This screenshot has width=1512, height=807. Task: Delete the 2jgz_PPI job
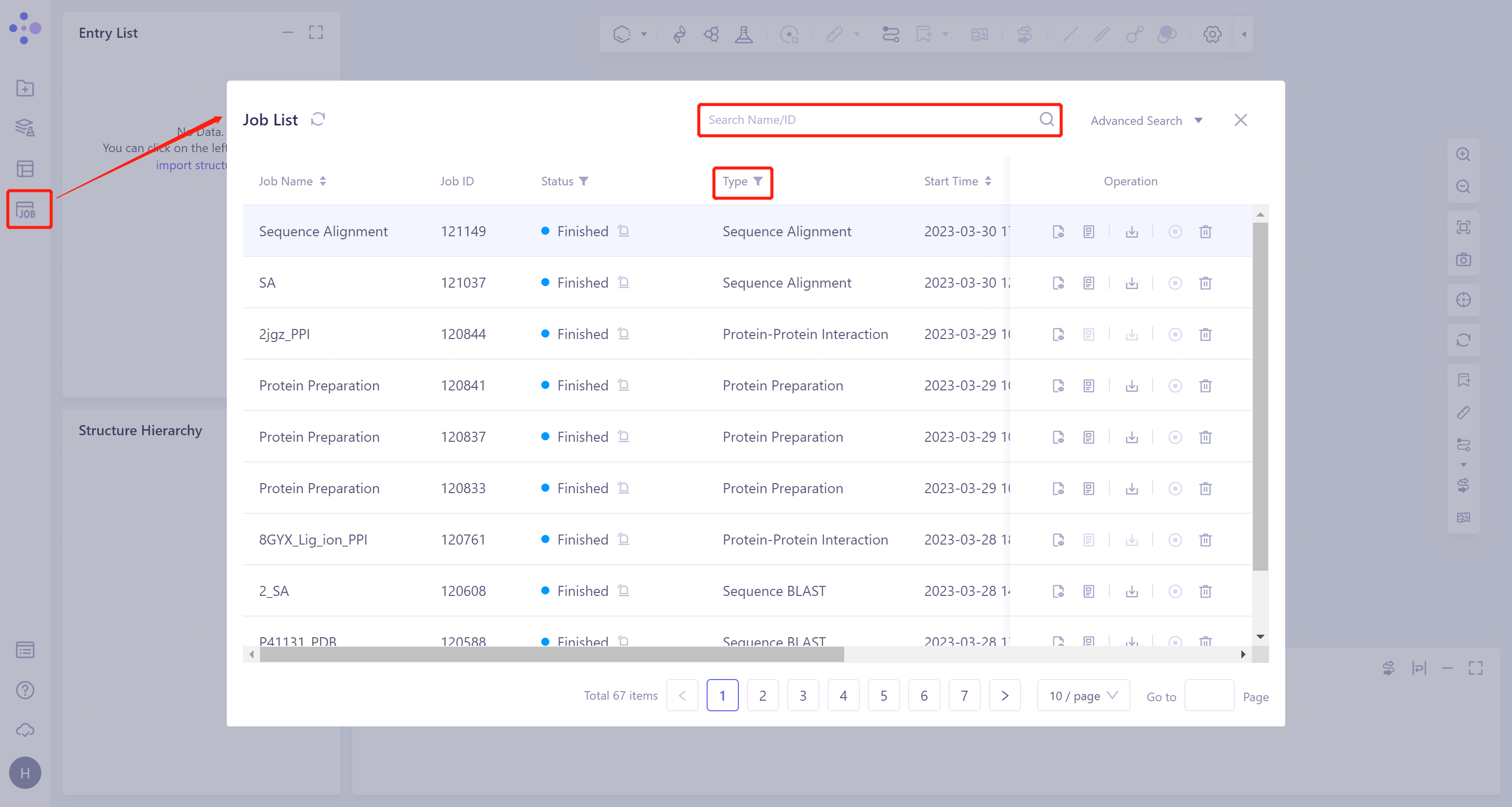click(x=1205, y=334)
